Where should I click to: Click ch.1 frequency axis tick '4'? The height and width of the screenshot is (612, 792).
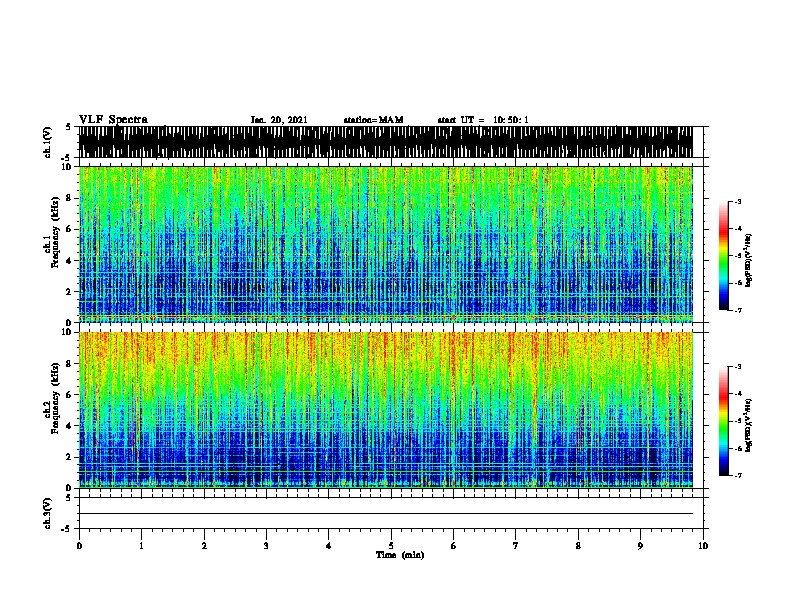click(x=69, y=261)
